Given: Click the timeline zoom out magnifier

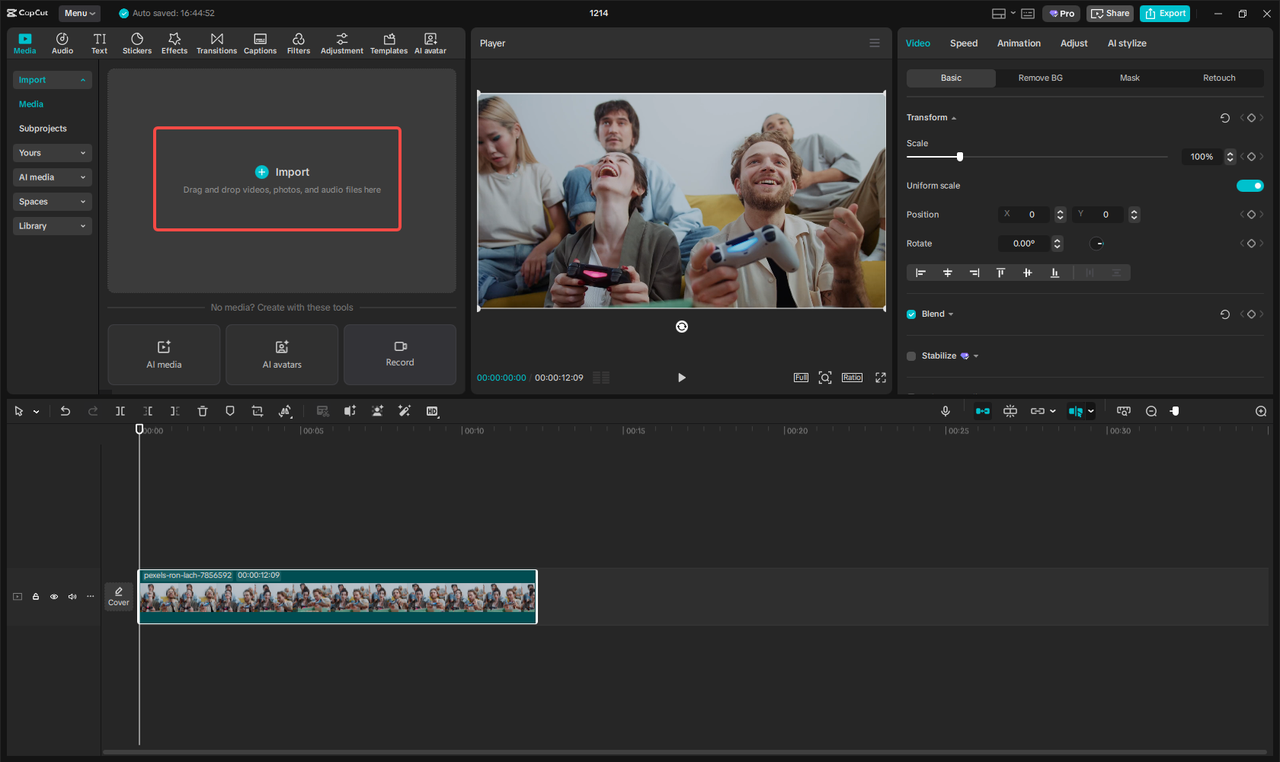Looking at the screenshot, I should [x=1151, y=411].
